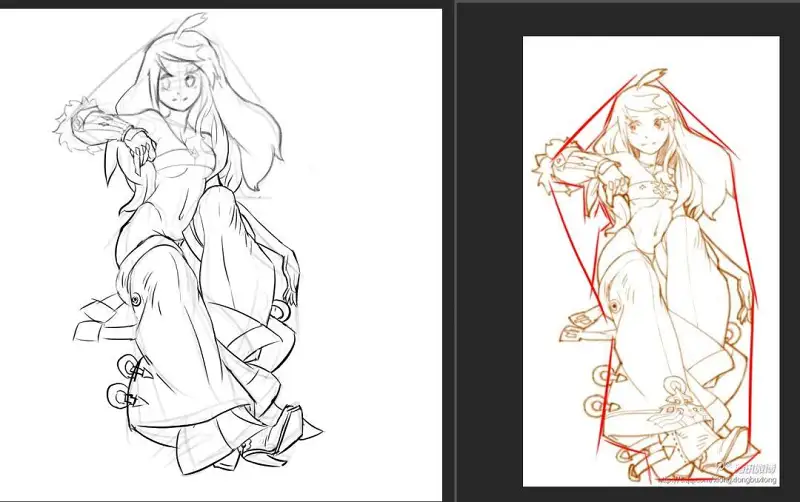Click the round button on orange sketch's knee
Image resolution: width=800 pixels, height=502 pixels.
(614, 307)
